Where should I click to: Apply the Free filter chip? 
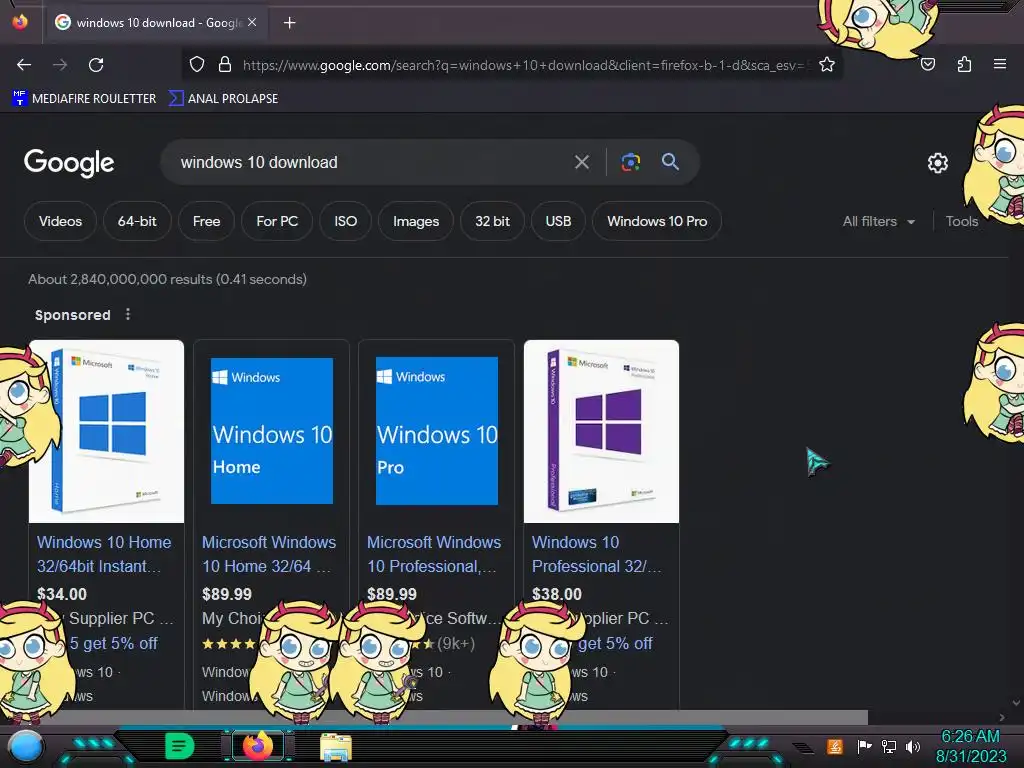click(206, 221)
